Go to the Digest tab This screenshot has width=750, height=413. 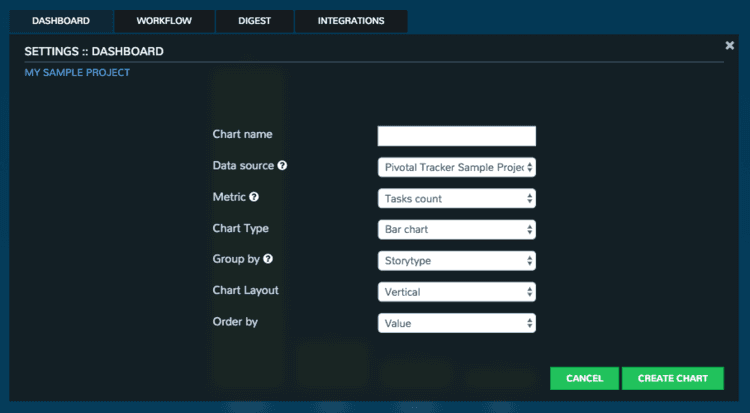pyautogui.click(x=254, y=21)
